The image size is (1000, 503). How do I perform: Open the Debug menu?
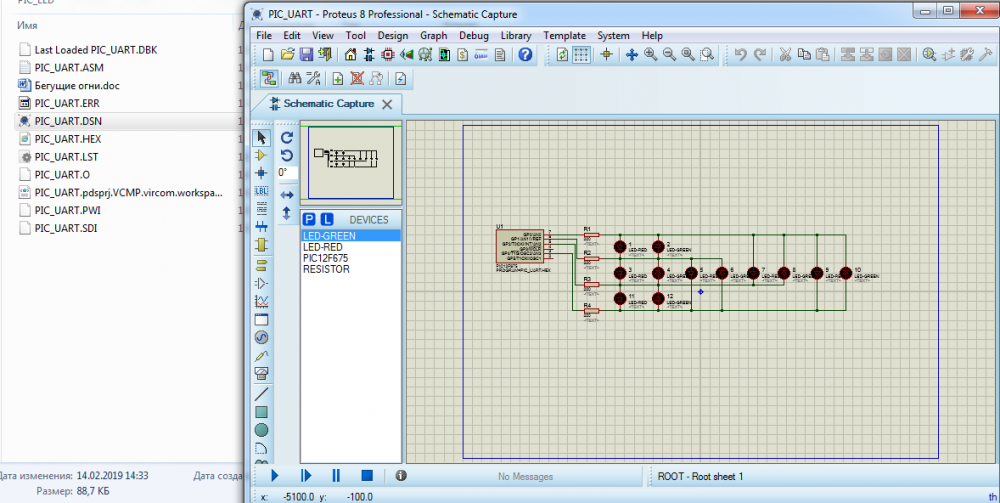pyautogui.click(x=474, y=35)
